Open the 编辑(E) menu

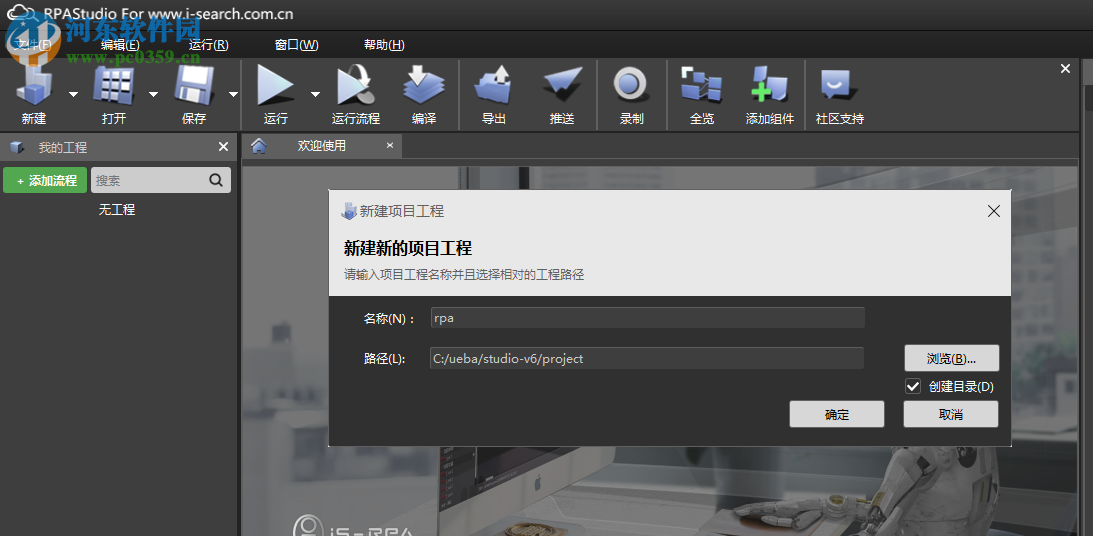point(121,45)
